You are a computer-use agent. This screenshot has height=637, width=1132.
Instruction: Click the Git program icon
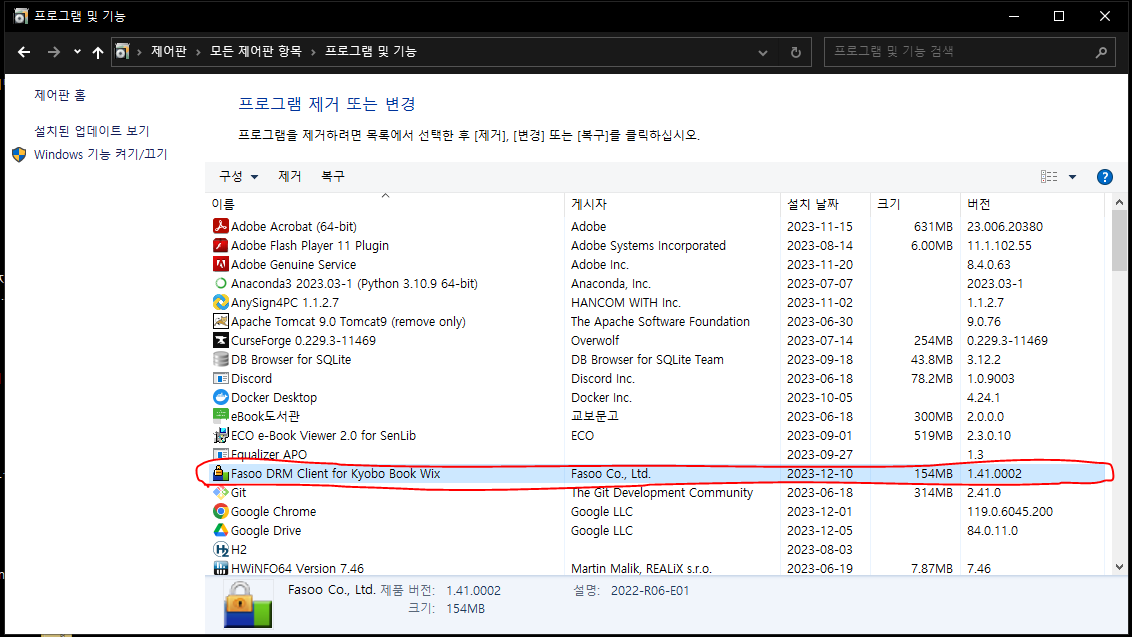[x=221, y=493]
